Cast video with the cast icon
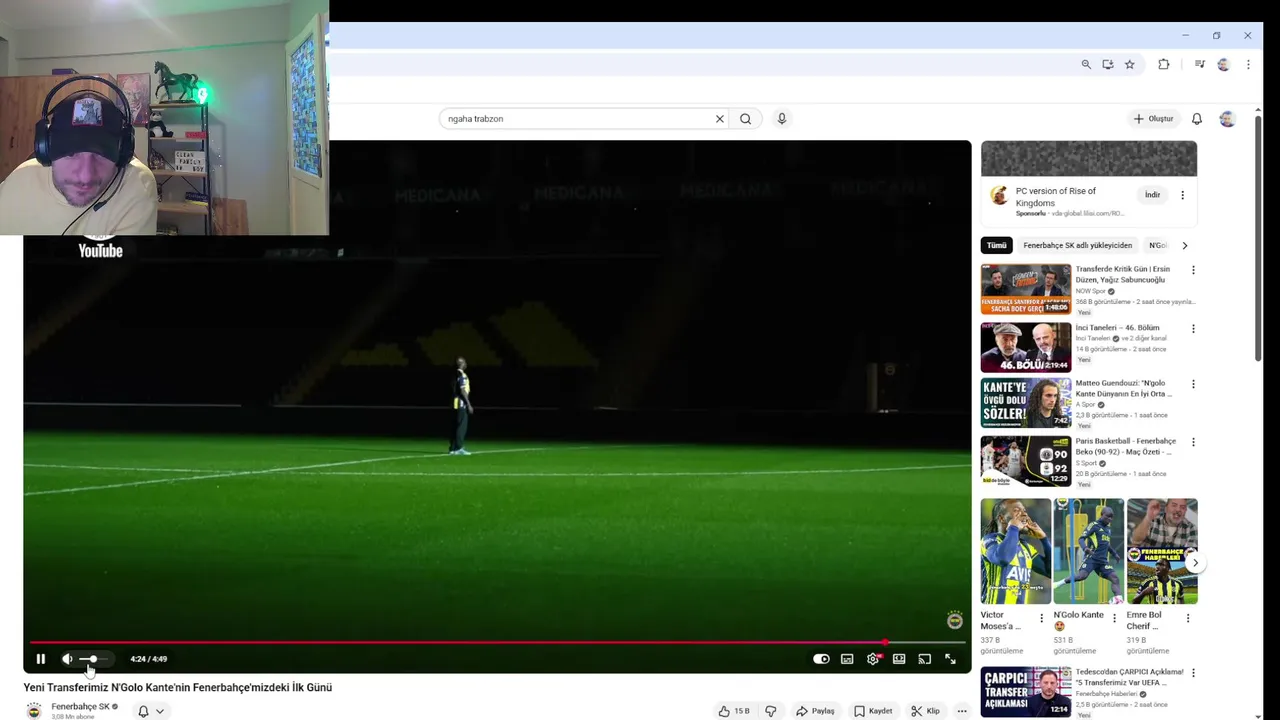The image size is (1280, 720). (x=925, y=659)
